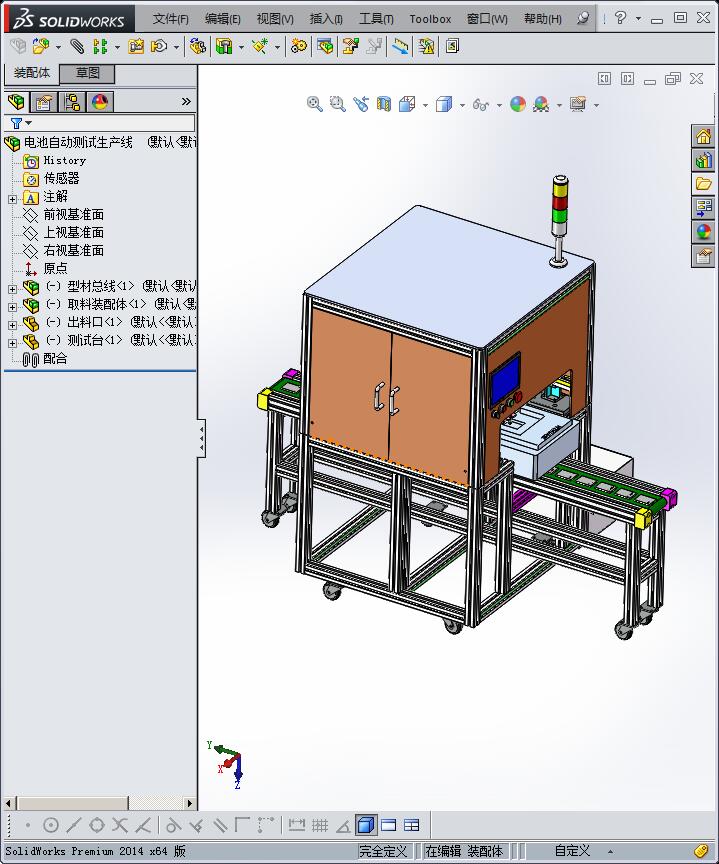The height and width of the screenshot is (864, 719).
Task: Open the Design Library task pane icon
Action: click(x=704, y=160)
